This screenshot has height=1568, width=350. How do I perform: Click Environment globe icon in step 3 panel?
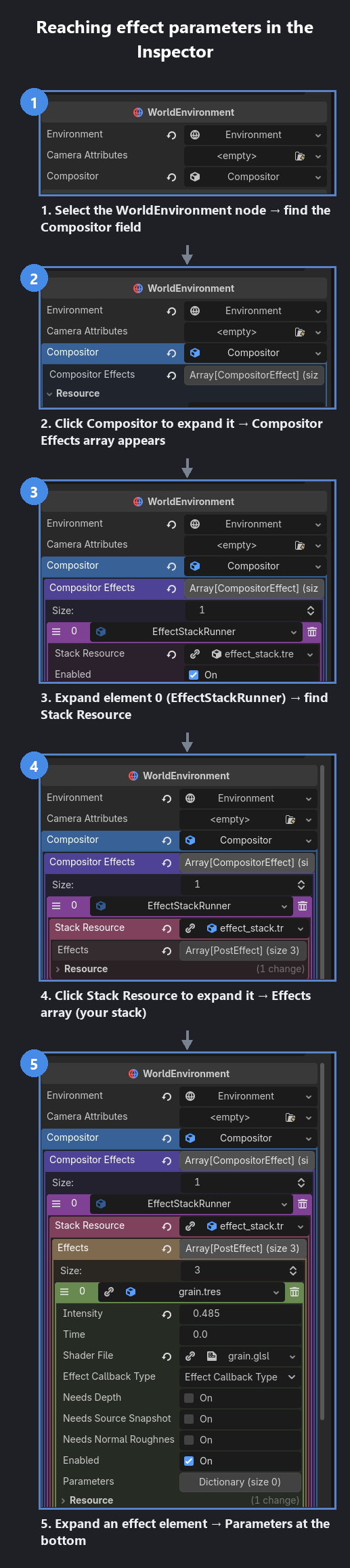pos(195,524)
